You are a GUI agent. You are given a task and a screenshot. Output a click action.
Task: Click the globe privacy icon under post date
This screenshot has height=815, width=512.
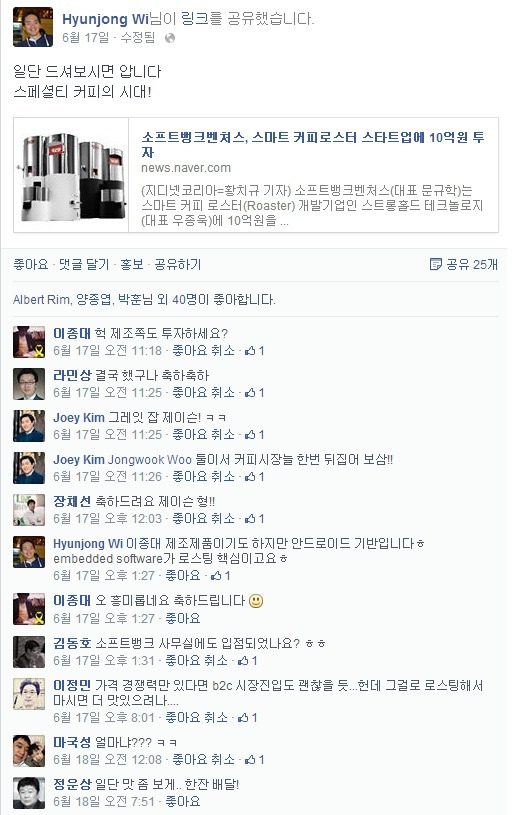170,38
